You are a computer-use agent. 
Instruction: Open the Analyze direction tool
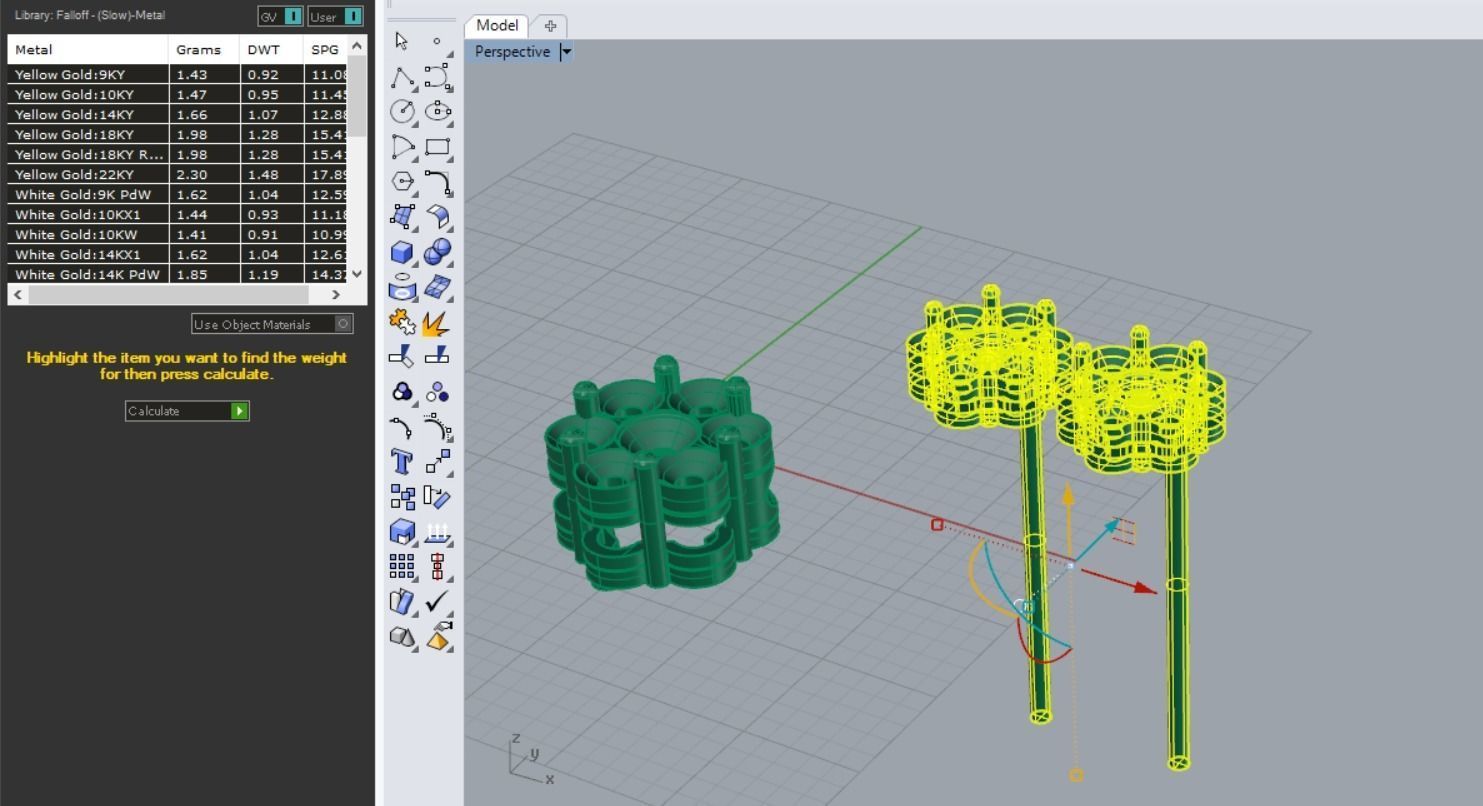[x=402, y=602]
